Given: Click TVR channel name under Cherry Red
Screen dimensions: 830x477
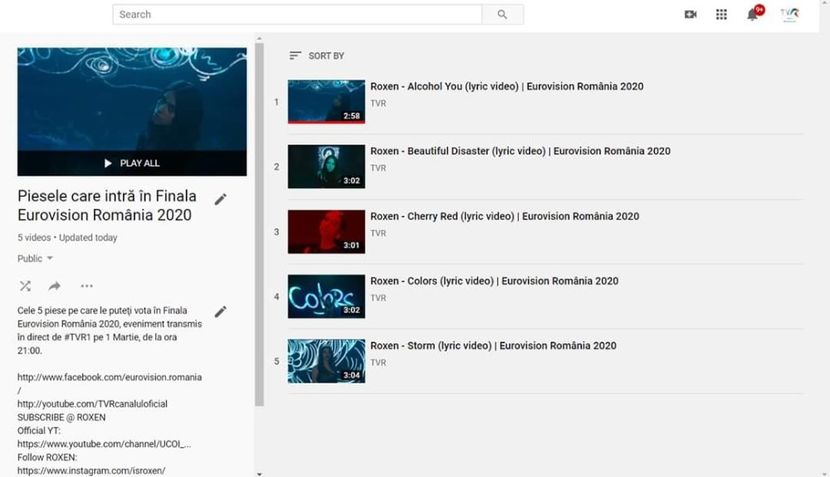Looking at the screenshot, I should coord(378,233).
